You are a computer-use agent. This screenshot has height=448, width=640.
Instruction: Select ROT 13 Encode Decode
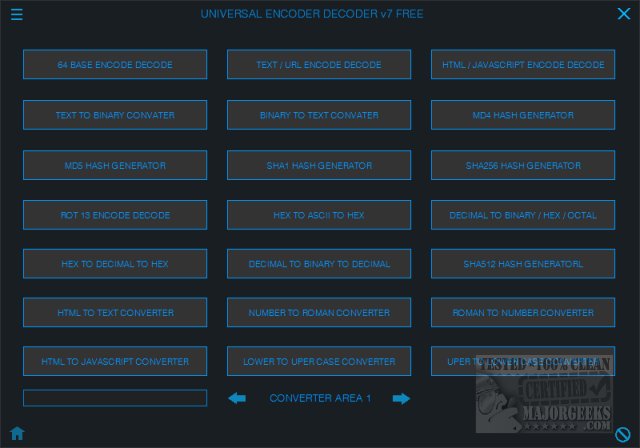click(115, 215)
